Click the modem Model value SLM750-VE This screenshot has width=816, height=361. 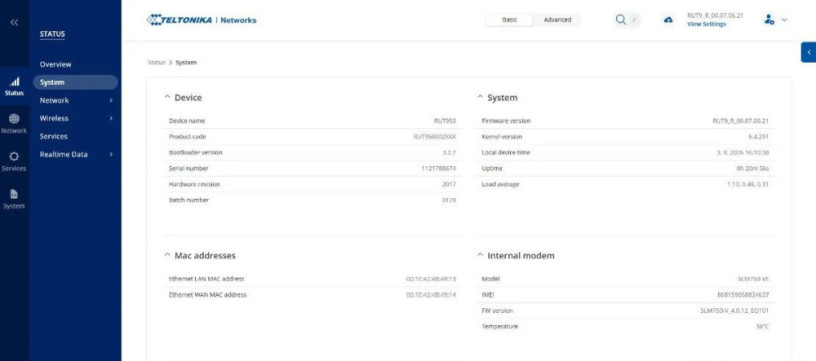[x=754, y=279]
